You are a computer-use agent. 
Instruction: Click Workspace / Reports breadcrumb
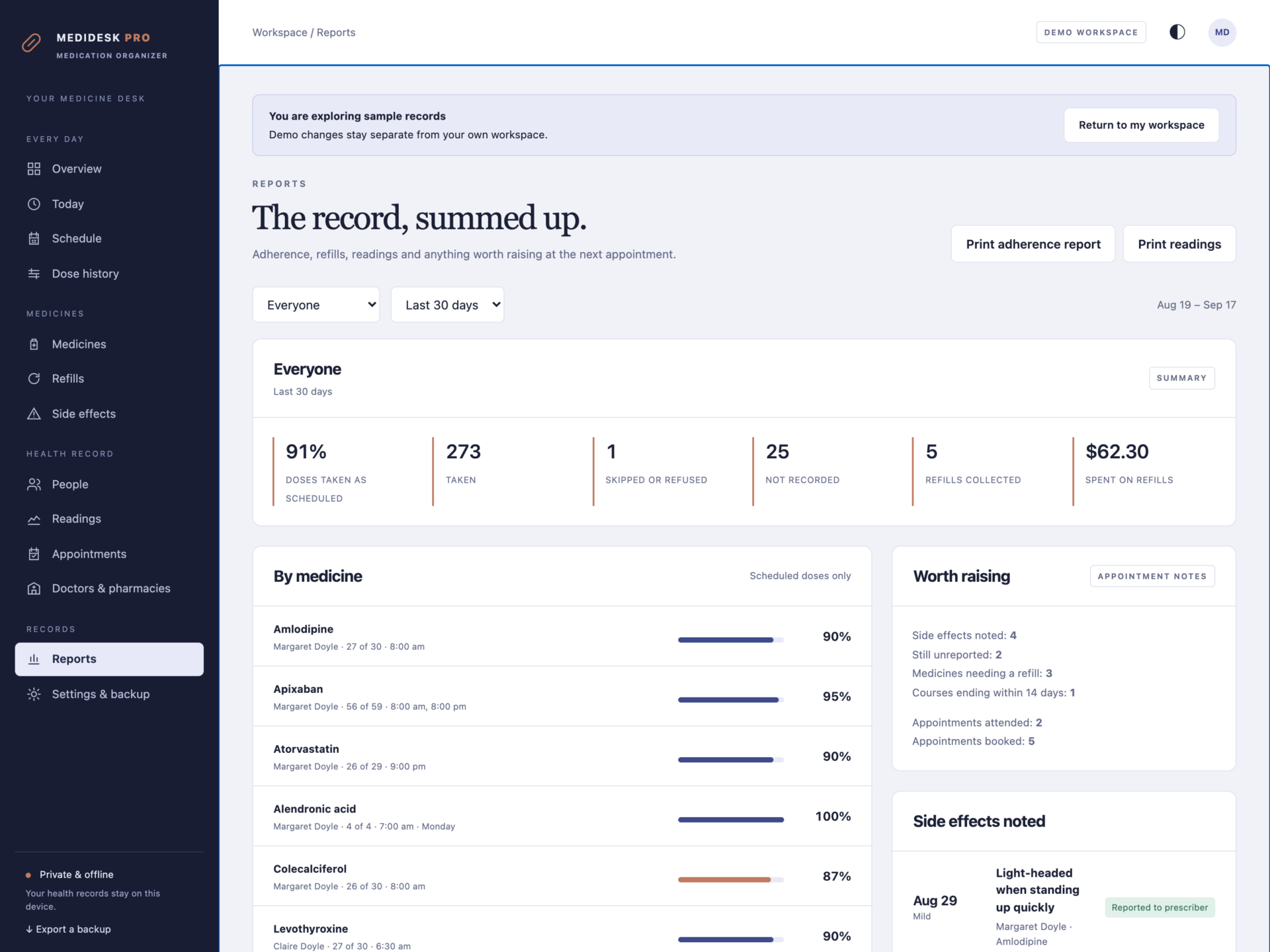click(x=304, y=32)
